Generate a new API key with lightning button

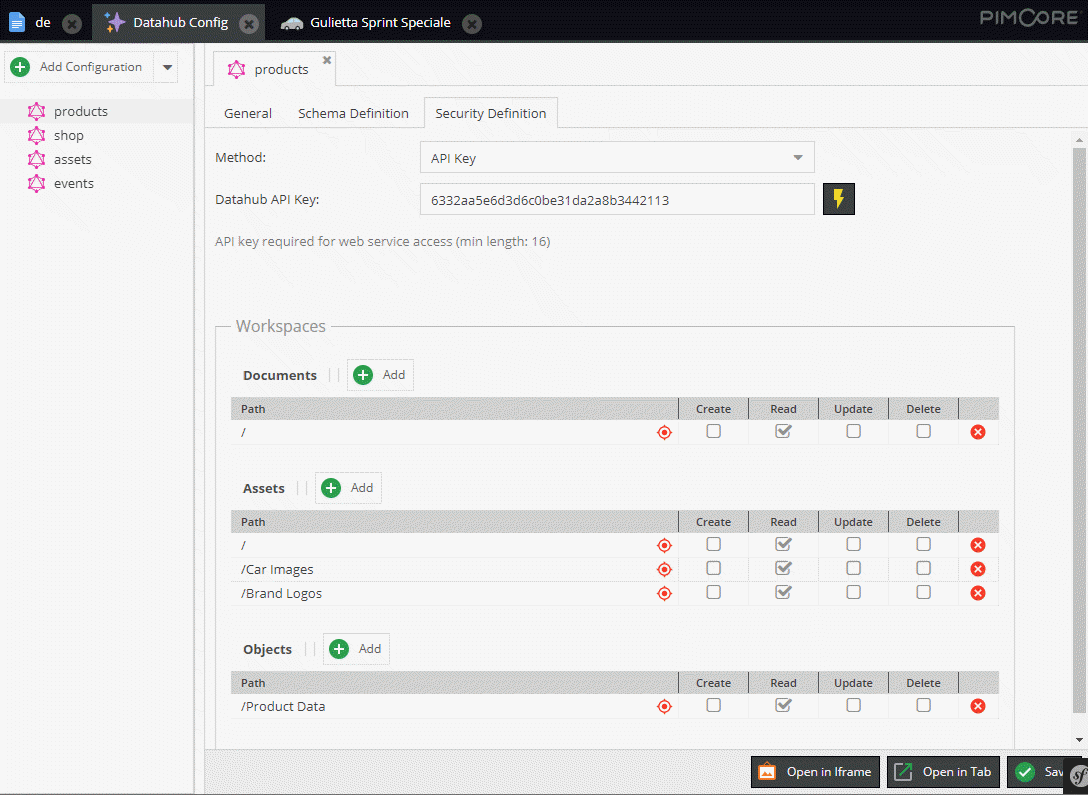(x=839, y=199)
